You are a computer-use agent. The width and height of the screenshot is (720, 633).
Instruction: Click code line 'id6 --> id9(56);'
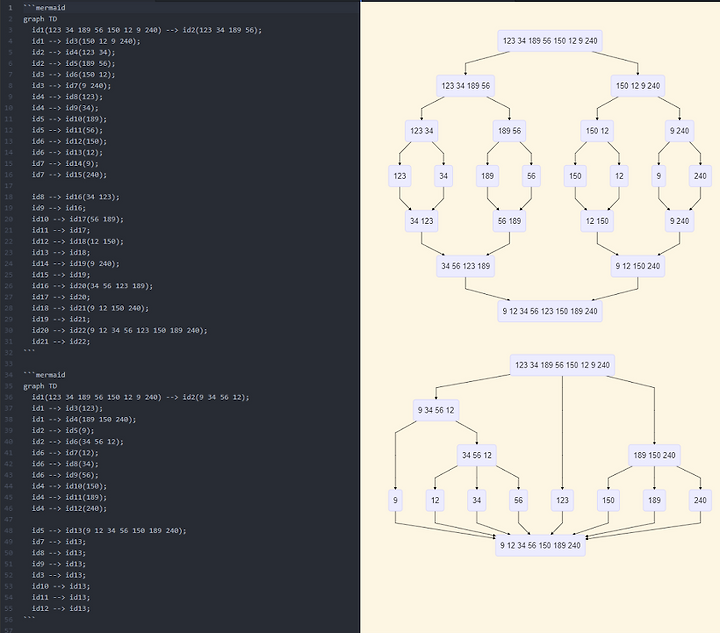[65, 475]
